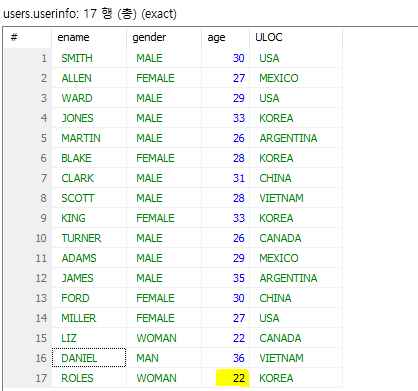
Task: Click the VIETNAM location cell for DANIEL
Action: click(296, 358)
